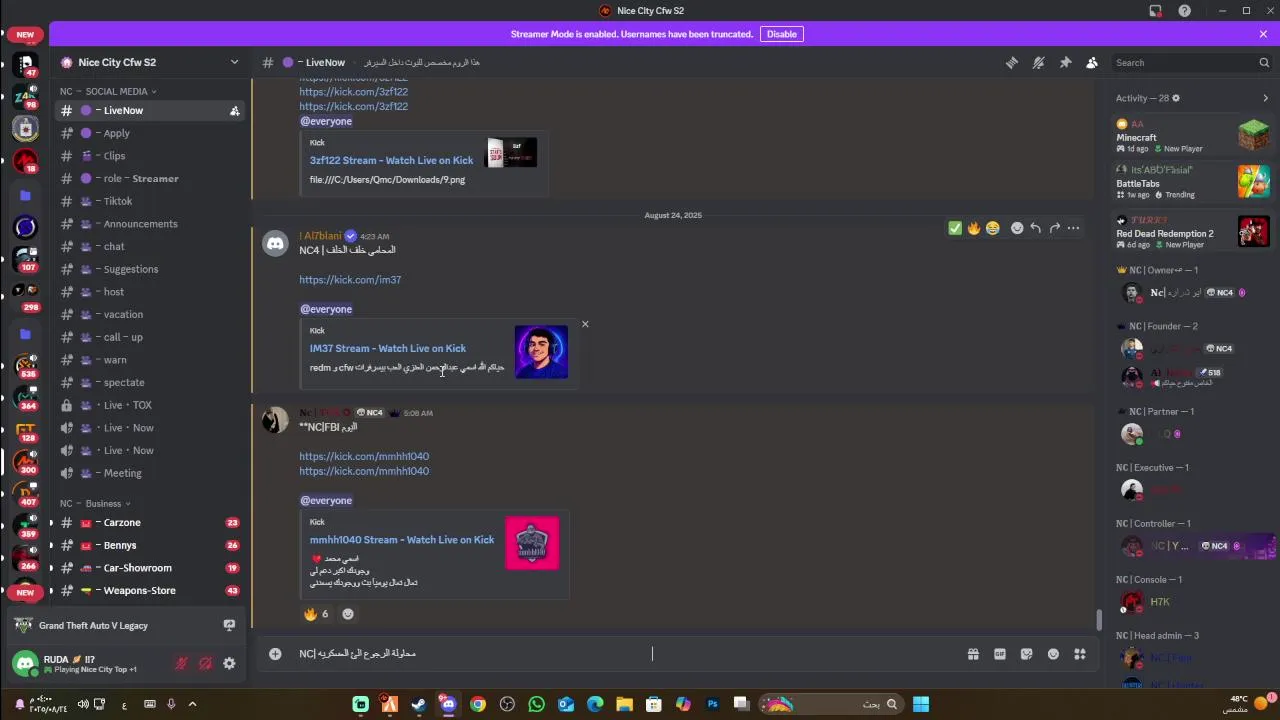Image resolution: width=1280 pixels, height=720 pixels.
Task: Add the laughing-crying emoji quick reaction
Action: [x=992, y=228]
